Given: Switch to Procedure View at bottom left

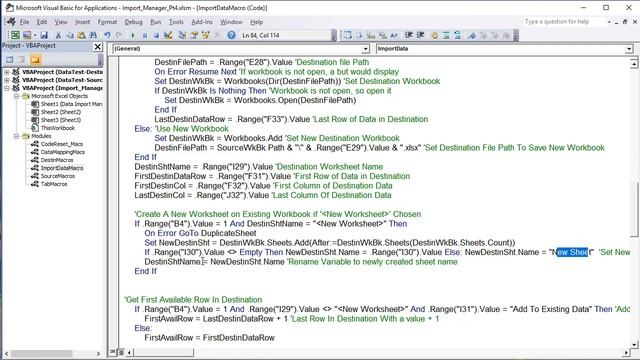Looking at the screenshot, I should click(x=113, y=352).
